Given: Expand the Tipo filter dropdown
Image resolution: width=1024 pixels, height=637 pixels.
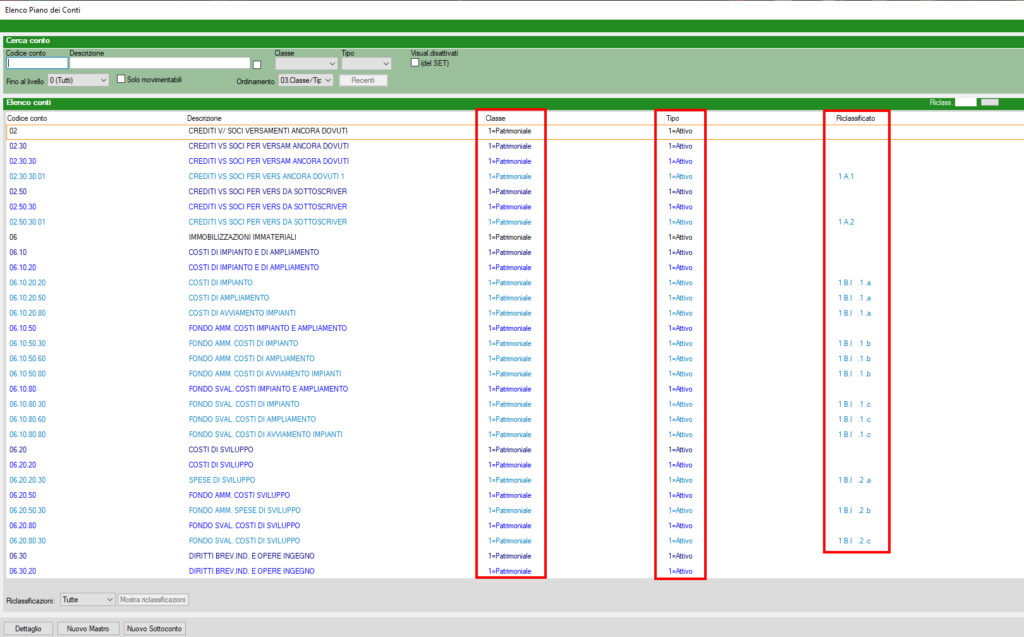Looking at the screenshot, I should click(x=365, y=64).
